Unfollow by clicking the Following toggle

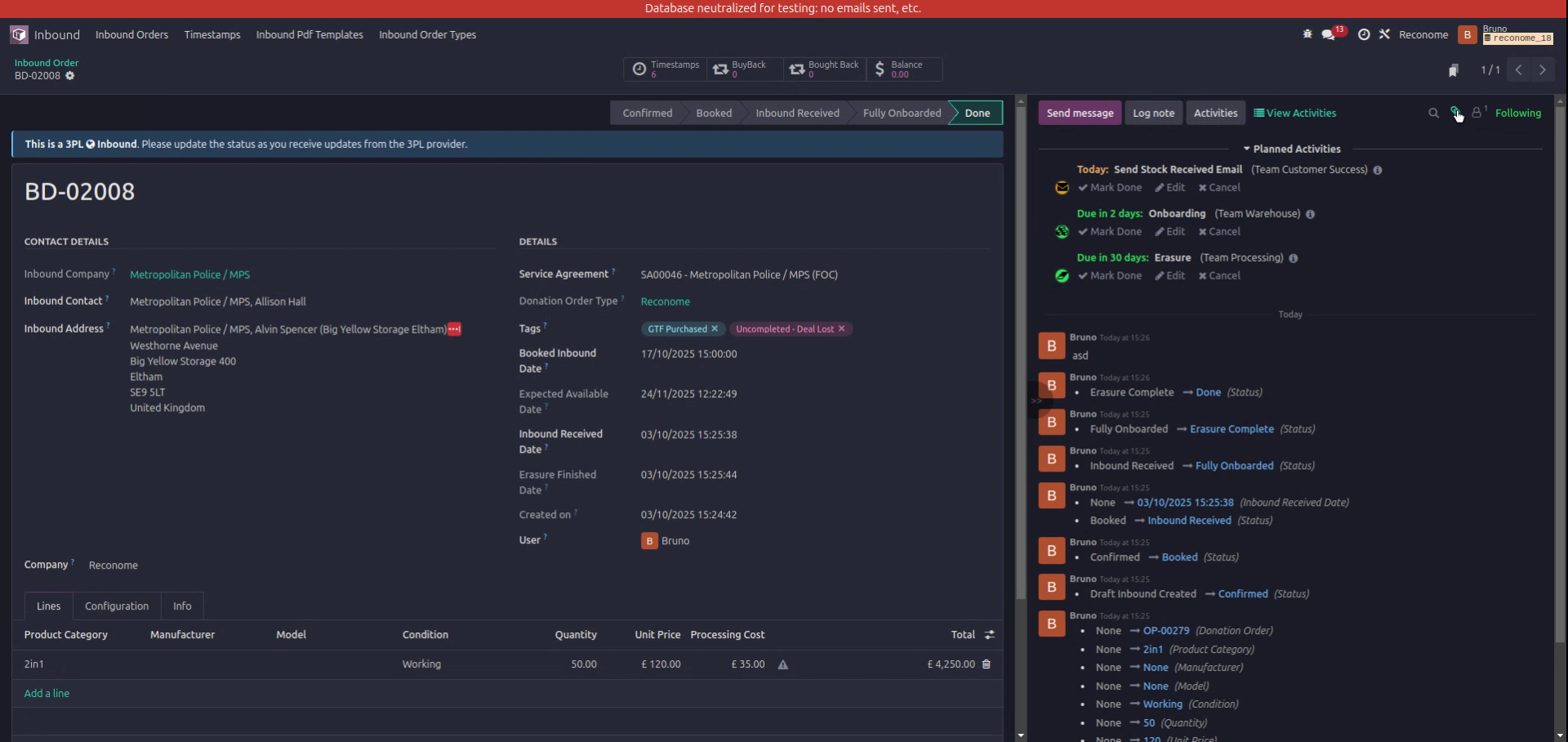pos(1517,113)
